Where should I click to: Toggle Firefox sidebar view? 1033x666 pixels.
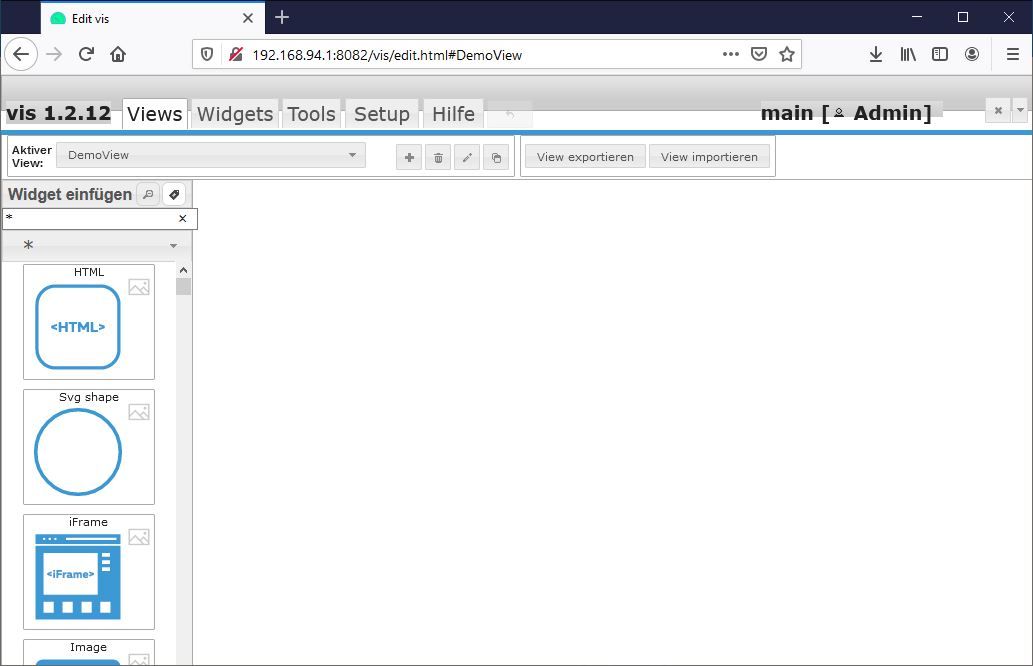939,54
